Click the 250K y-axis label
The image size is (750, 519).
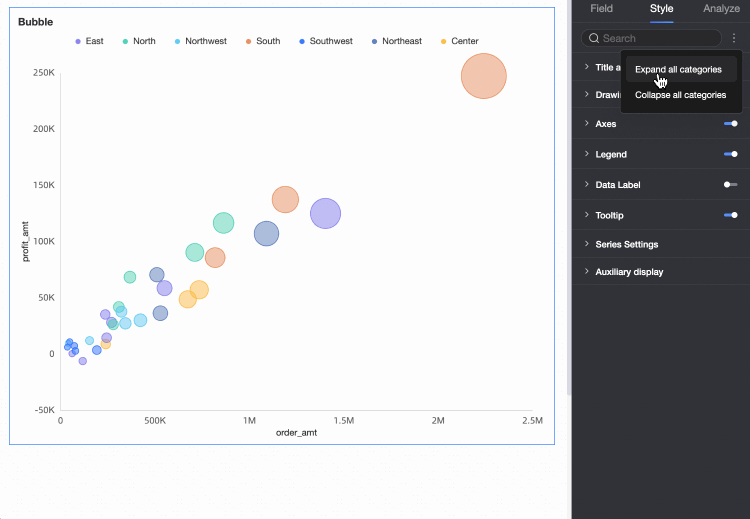(44, 73)
